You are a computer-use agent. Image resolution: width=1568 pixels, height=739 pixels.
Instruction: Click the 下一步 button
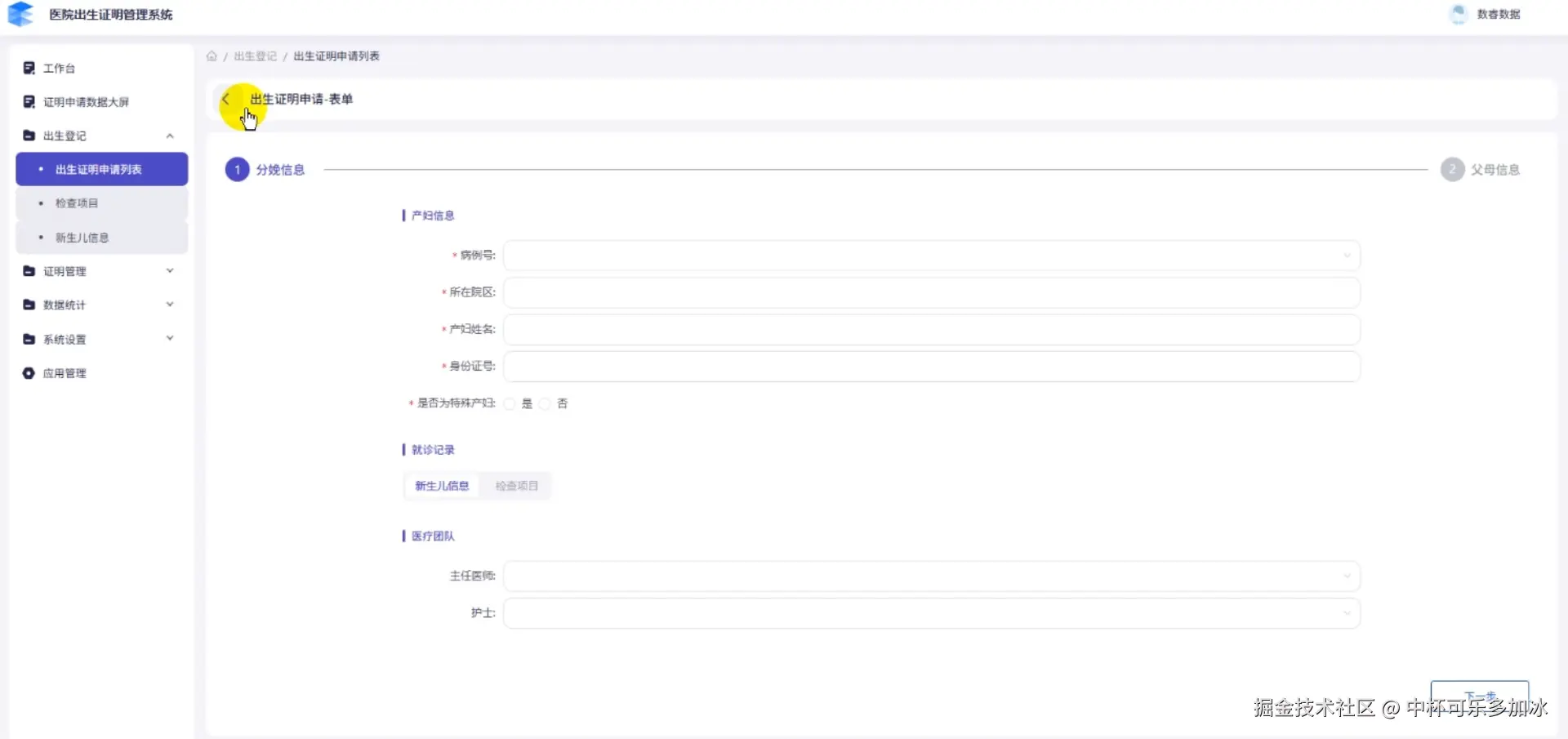pos(1479,697)
